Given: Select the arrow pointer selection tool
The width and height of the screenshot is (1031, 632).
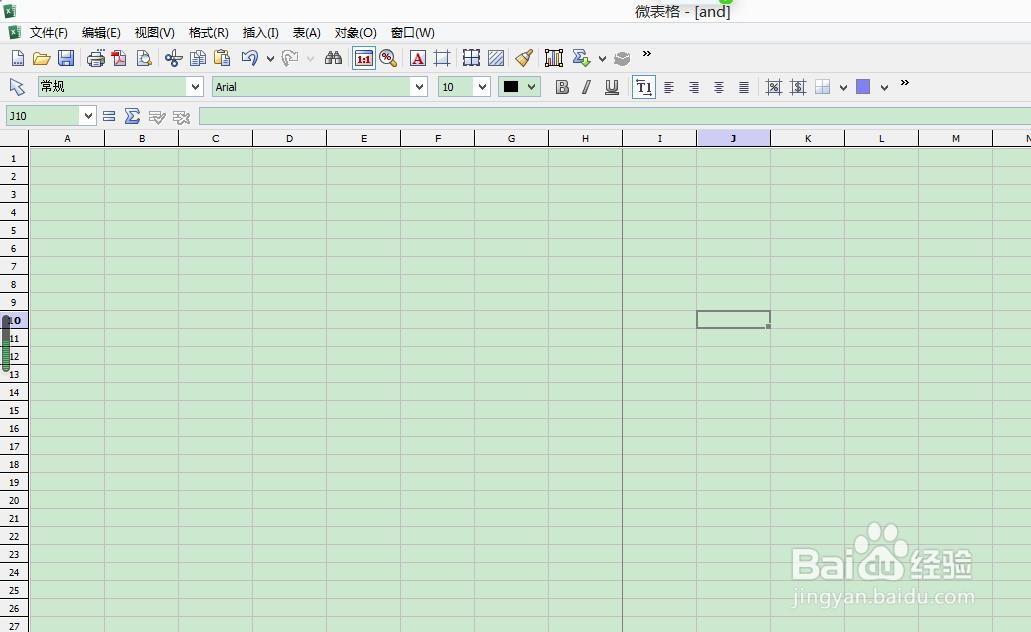Looking at the screenshot, I should coord(16,87).
